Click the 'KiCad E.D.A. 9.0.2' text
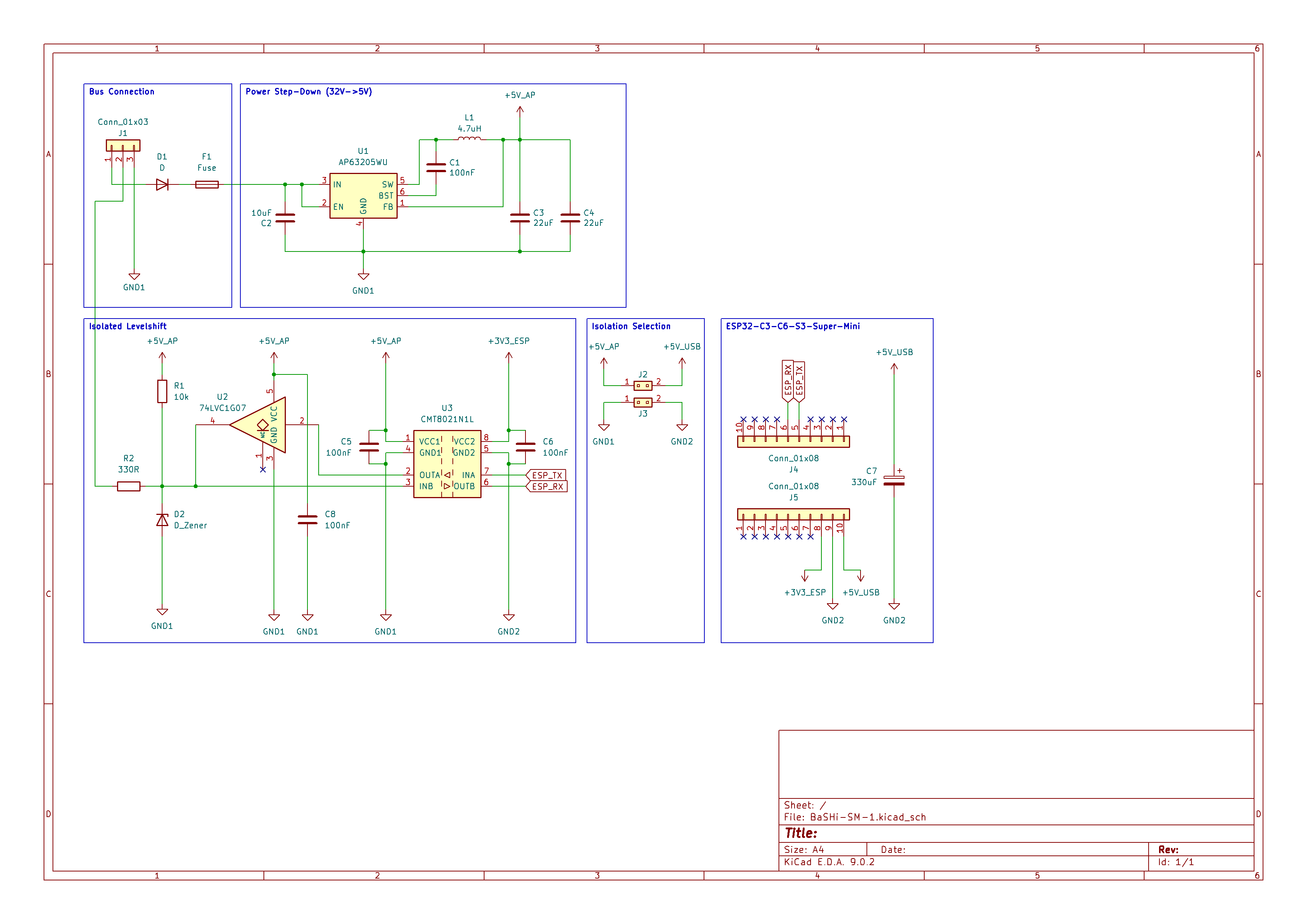 coord(829,862)
